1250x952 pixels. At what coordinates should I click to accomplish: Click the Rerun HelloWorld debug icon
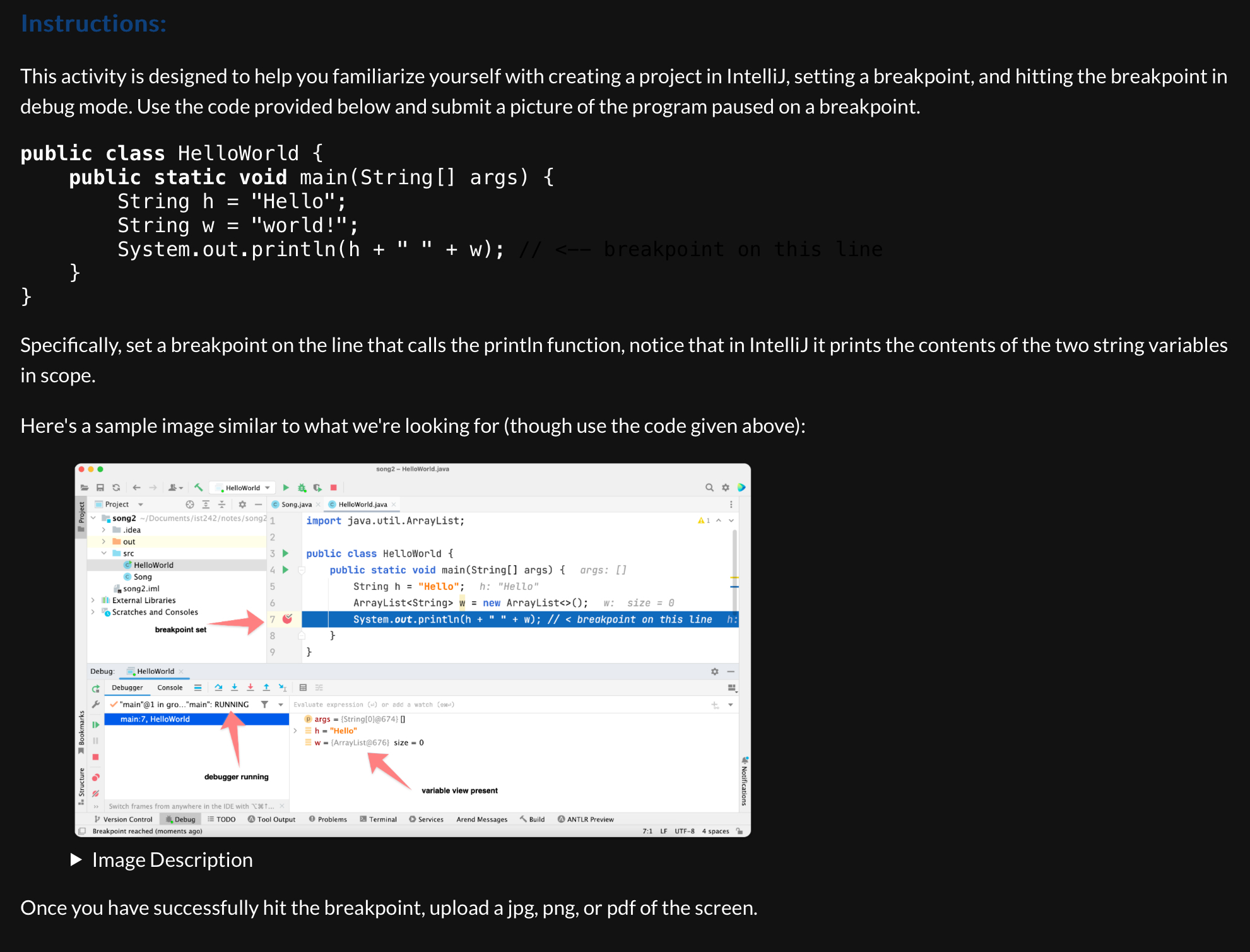95,688
